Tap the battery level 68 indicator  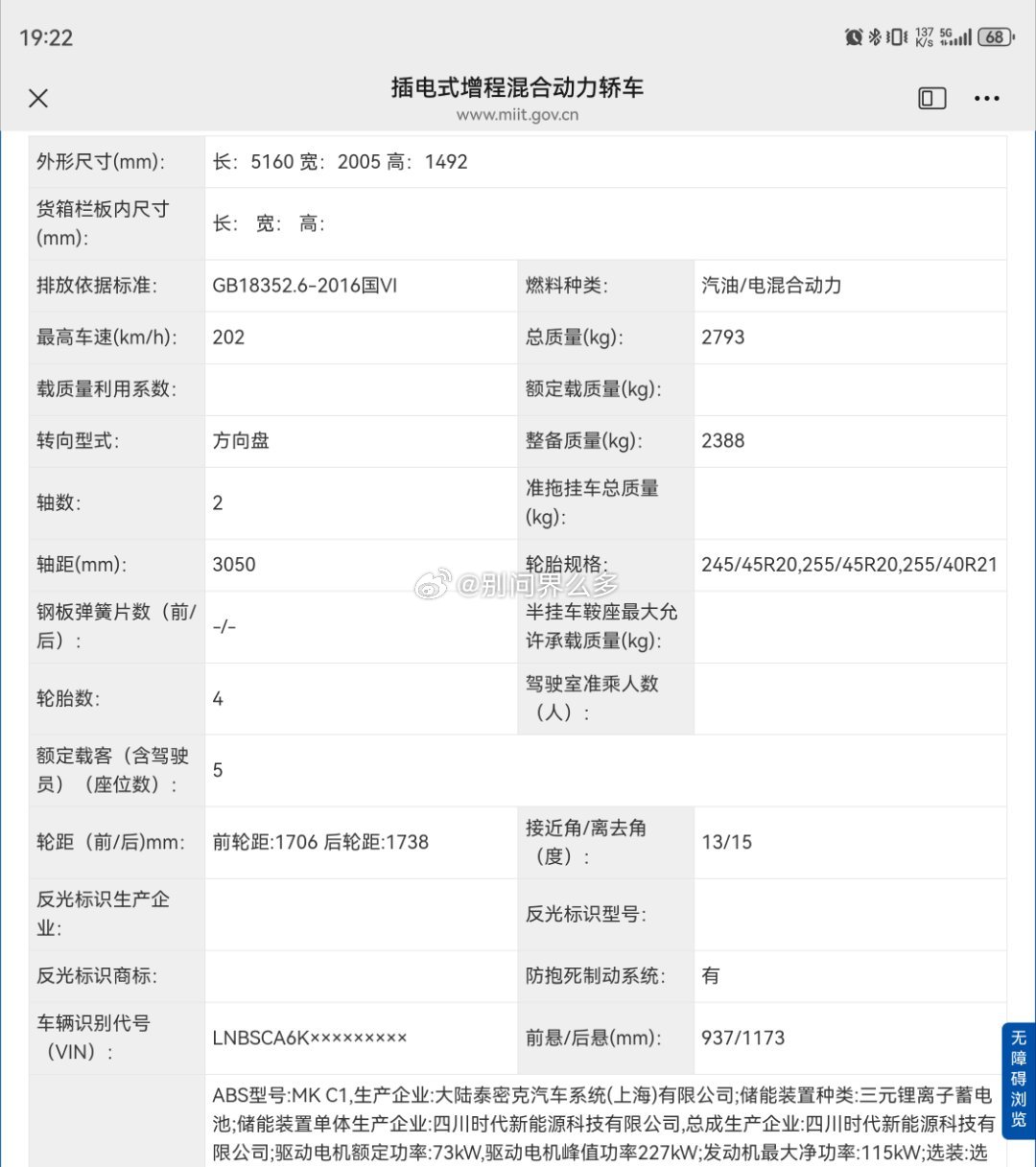[997, 37]
